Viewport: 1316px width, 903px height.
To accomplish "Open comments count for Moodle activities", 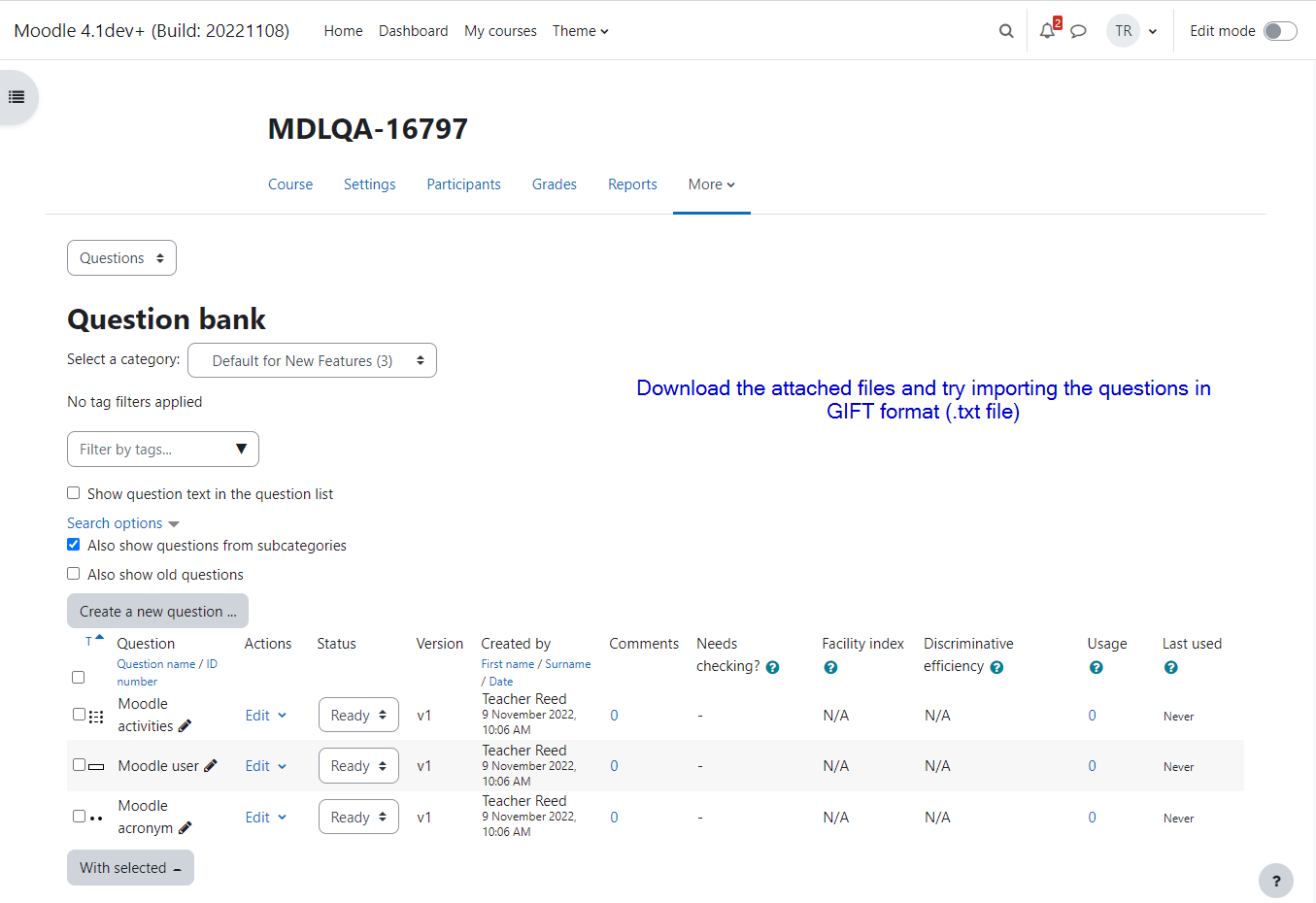I will pos(614,716).
